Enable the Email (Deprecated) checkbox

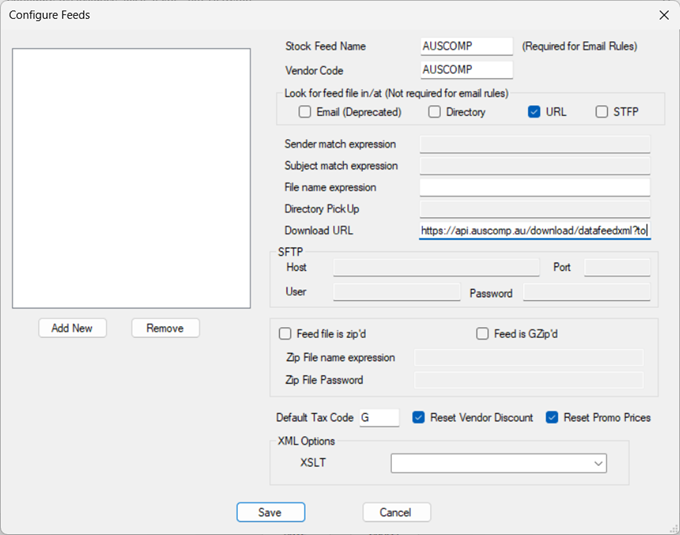305,112
